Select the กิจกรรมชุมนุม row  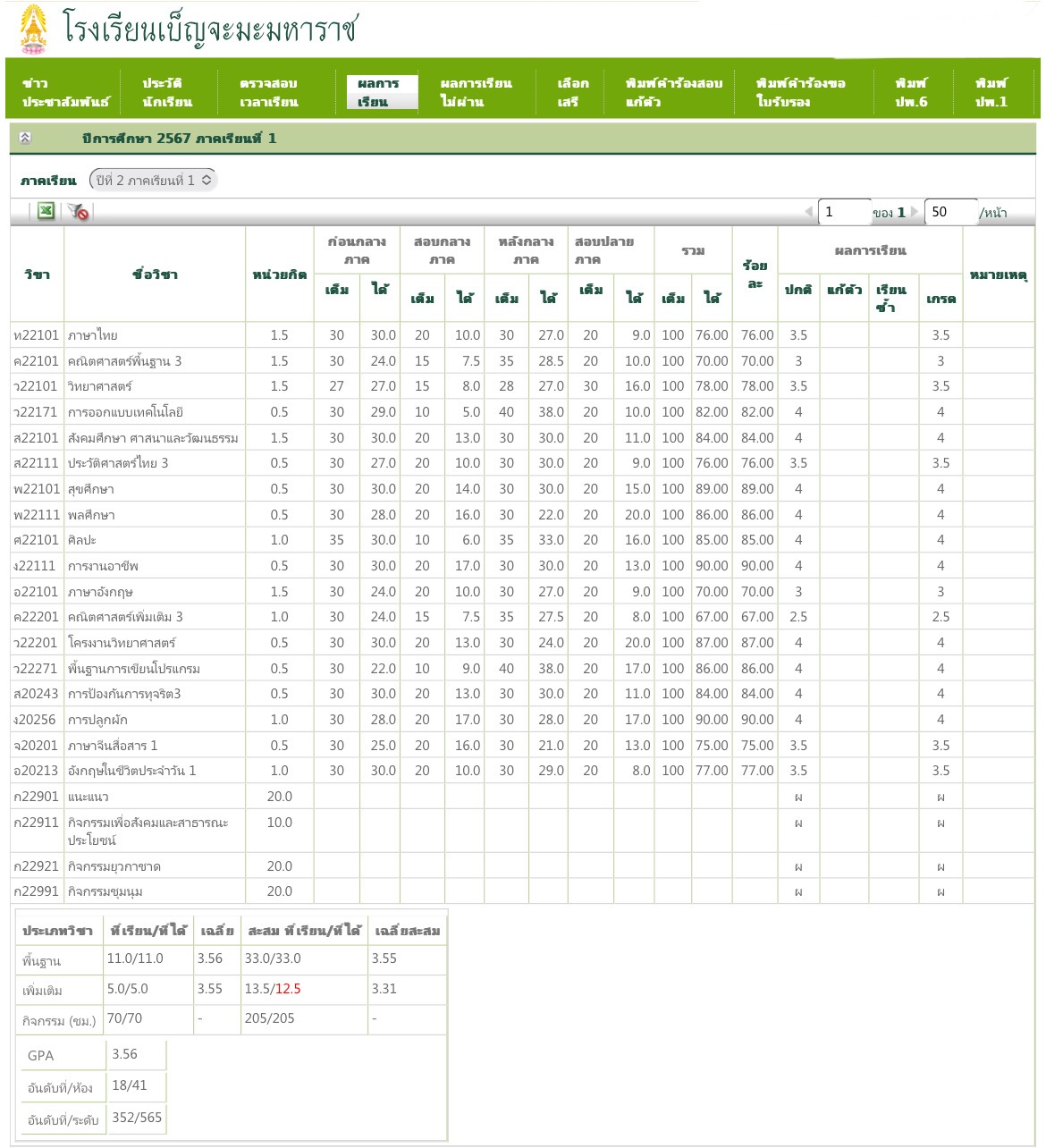[x=522, y=891]
